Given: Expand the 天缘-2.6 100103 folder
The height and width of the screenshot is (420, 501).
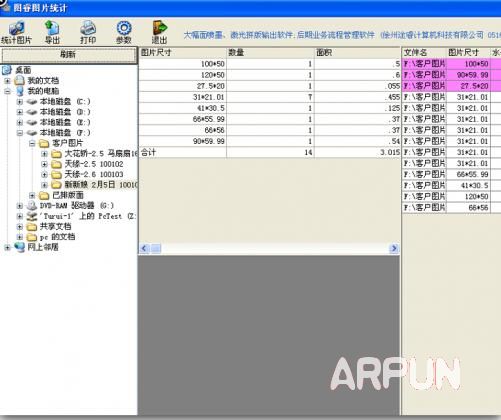Looking at the screenshot, I should (44, 174).
